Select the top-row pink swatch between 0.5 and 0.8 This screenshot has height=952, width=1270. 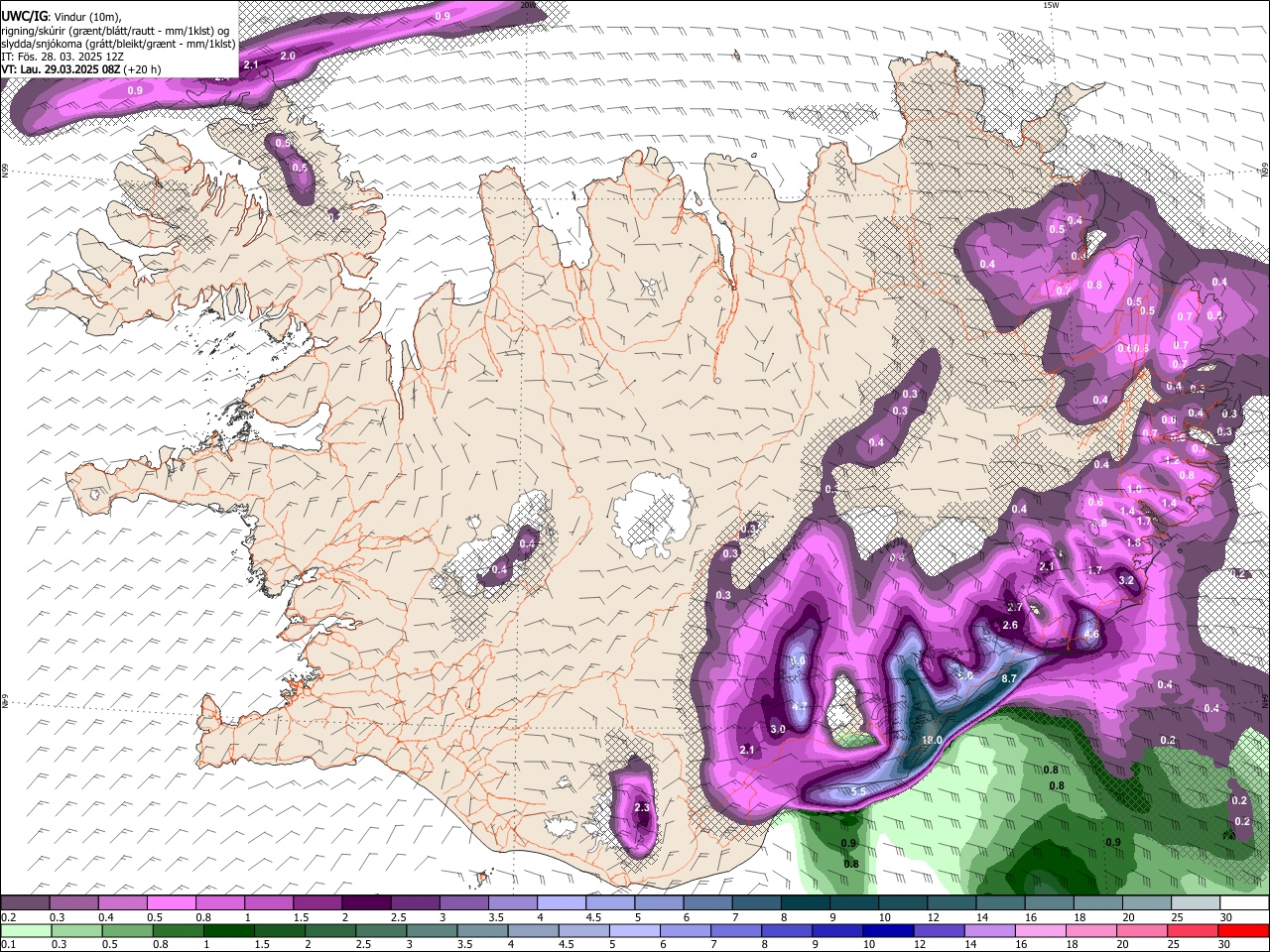[x=171, y=902]
